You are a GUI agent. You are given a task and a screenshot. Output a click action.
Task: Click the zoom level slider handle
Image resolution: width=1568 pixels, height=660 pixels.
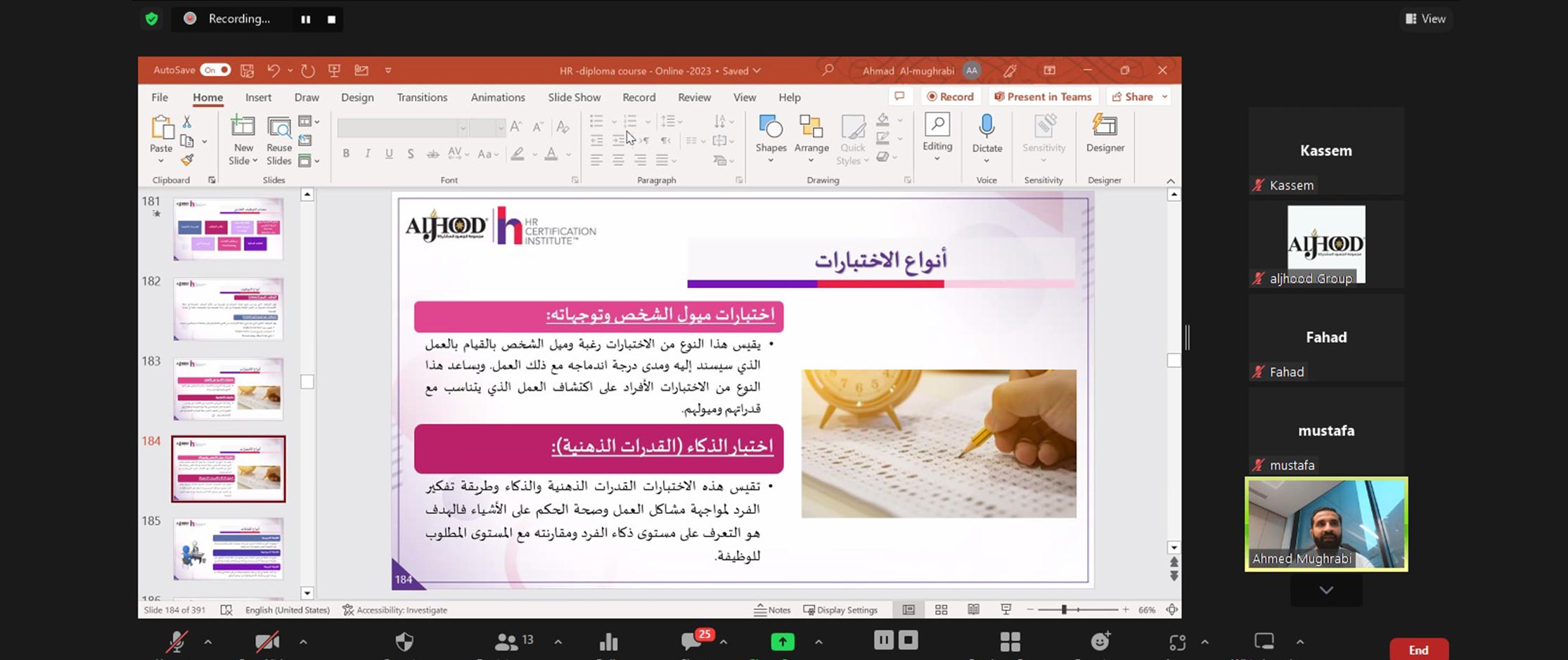1065,610
